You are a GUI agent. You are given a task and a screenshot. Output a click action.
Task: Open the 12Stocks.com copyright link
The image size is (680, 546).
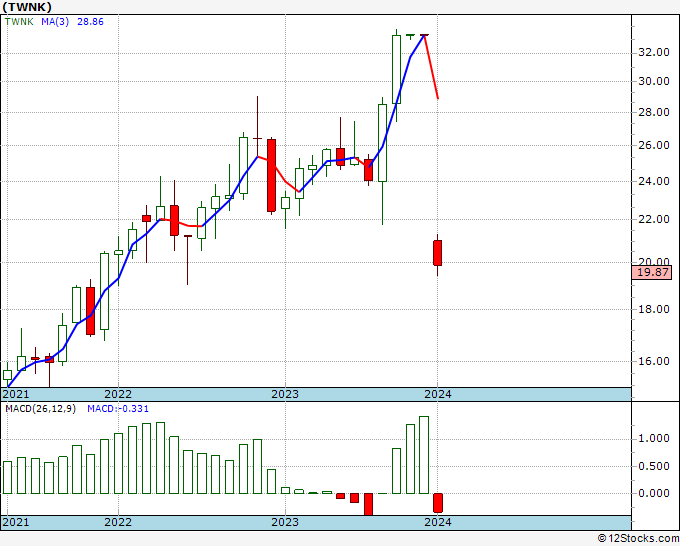click(638, 538)
